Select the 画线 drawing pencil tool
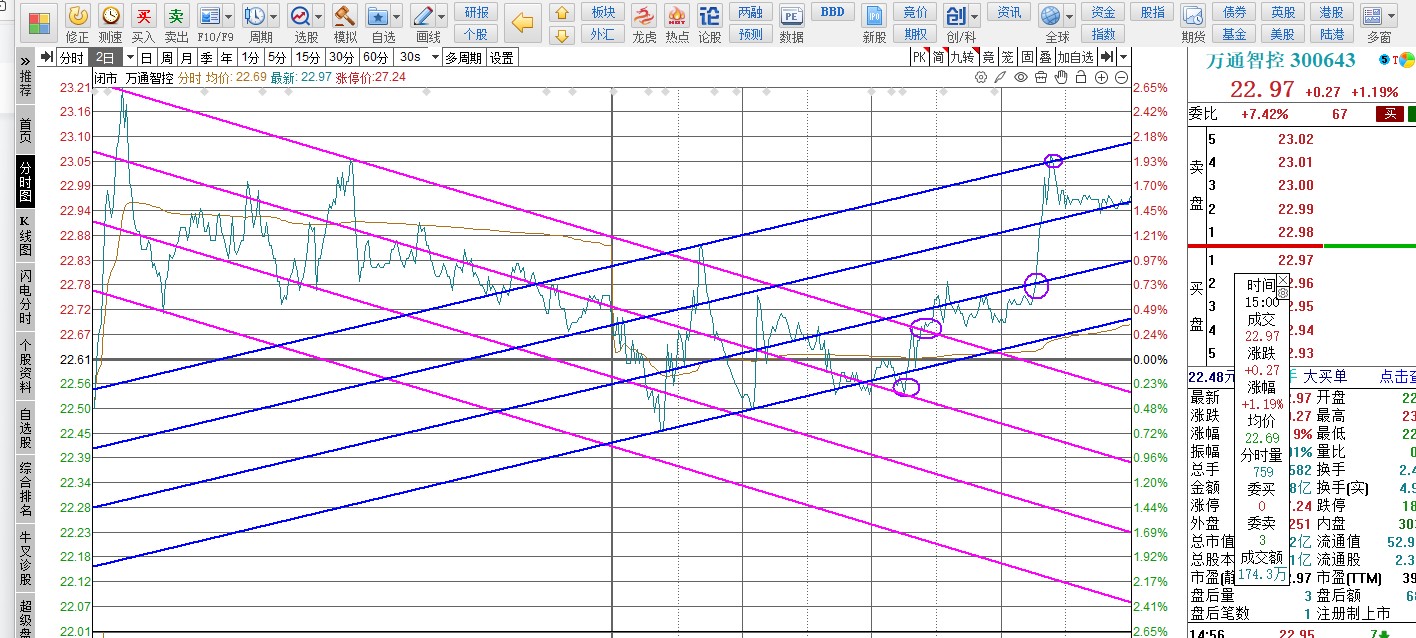 coord(423,16)
